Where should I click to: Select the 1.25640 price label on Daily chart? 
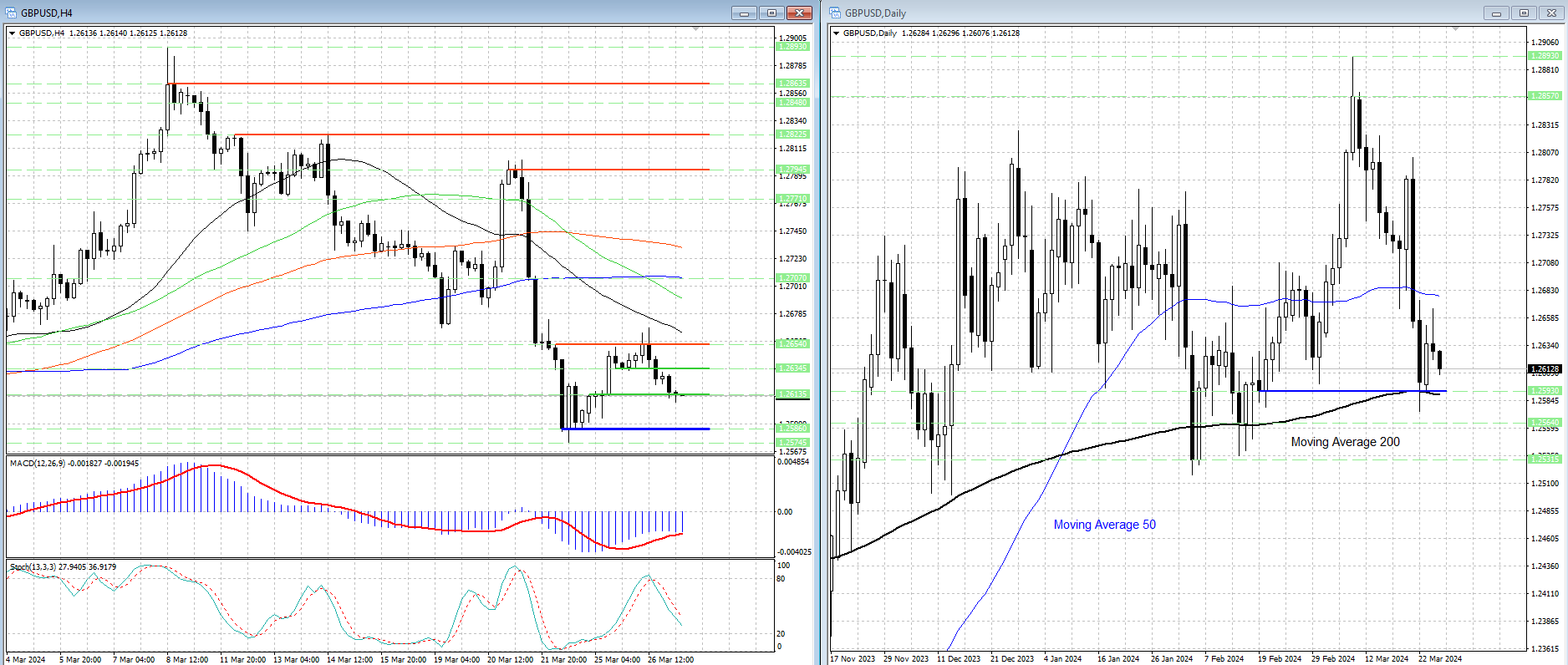[1545, 422]
